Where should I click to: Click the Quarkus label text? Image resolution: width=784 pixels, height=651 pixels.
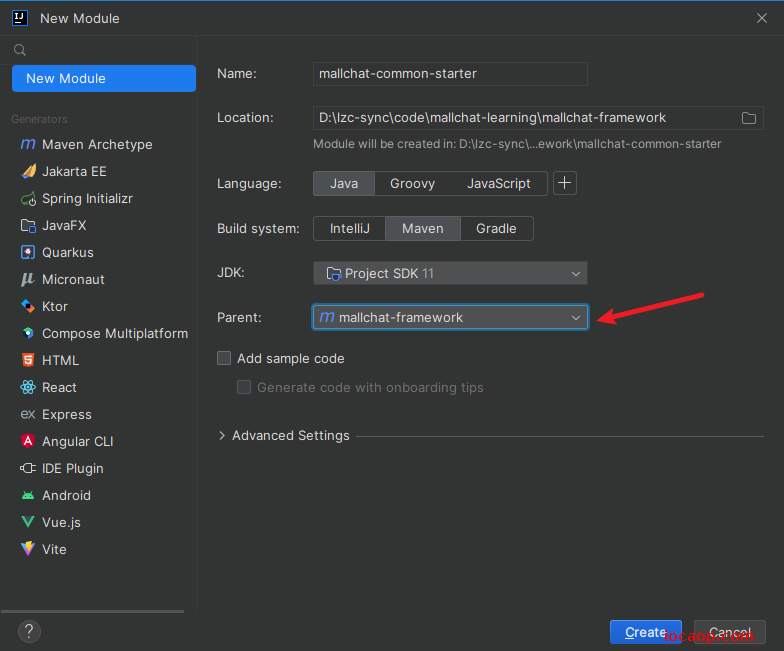coord(68,252)
